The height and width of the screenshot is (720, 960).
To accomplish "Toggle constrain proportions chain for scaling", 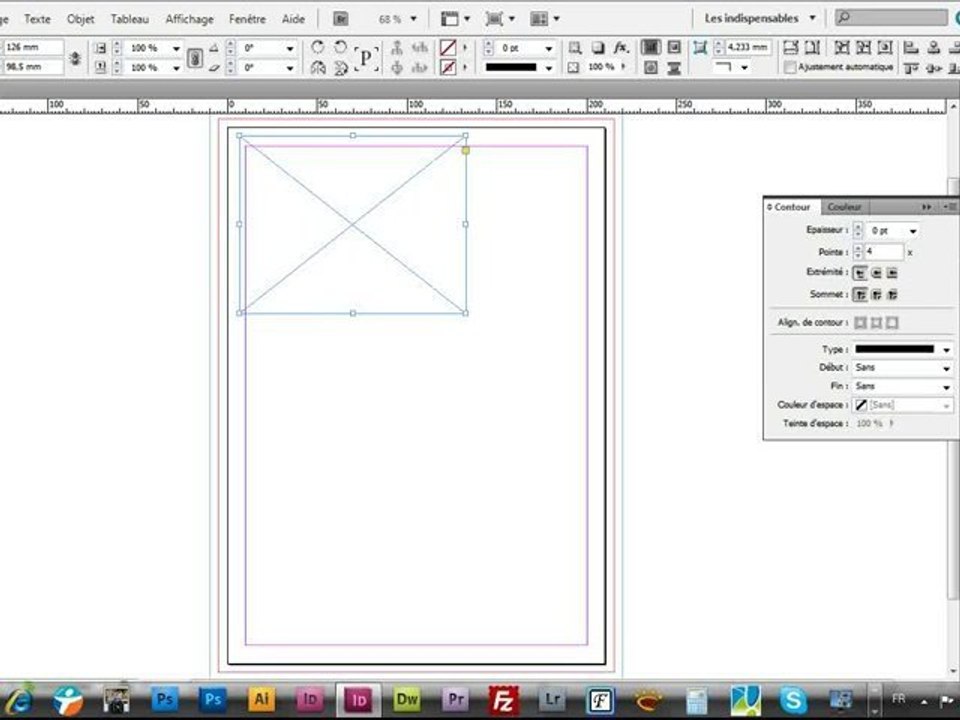I will coord(195,58).
